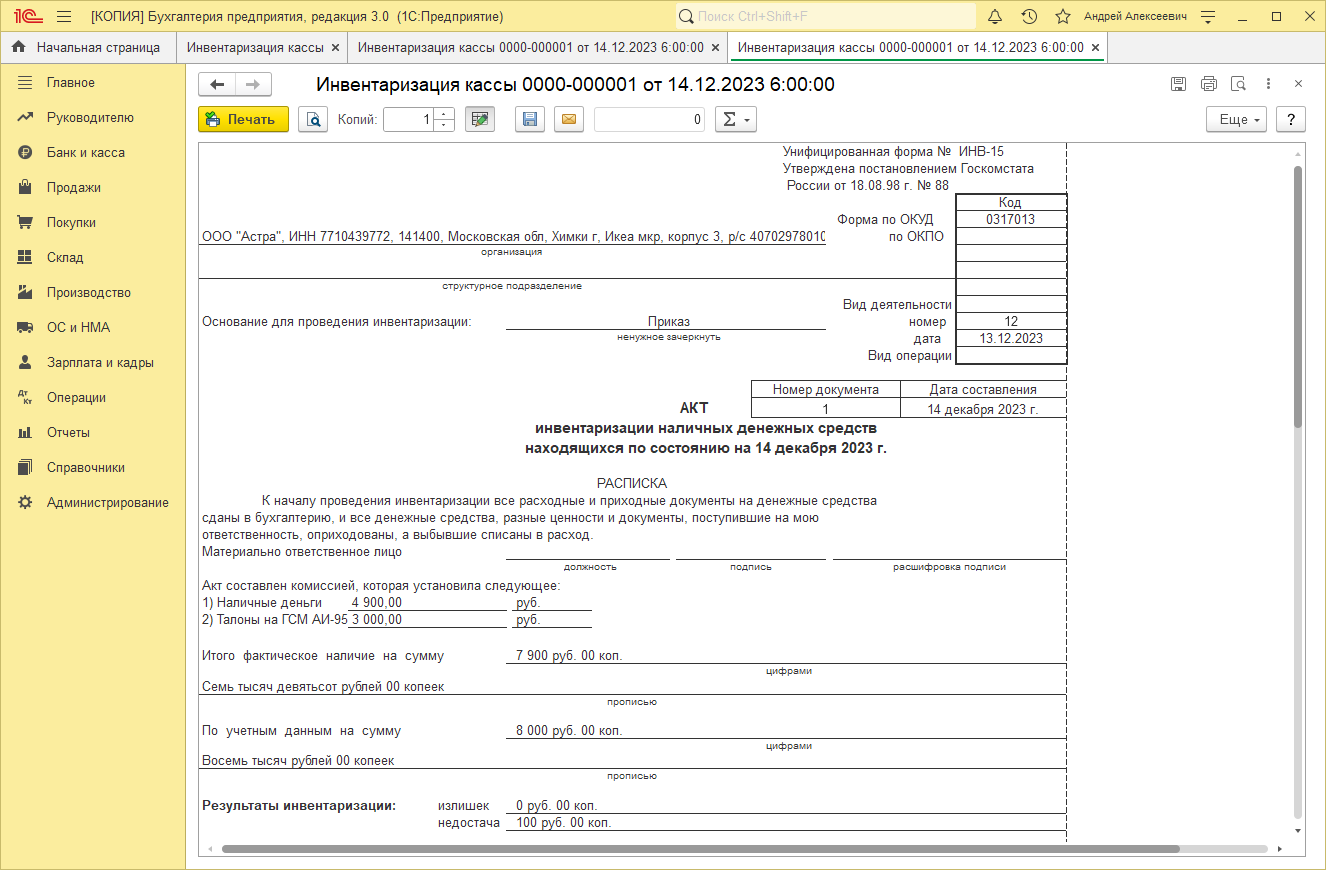Save document to disk icon in toolbar
Image resolution: width=1326 pixels, height=870 pixels.
[x=530, y=120]
